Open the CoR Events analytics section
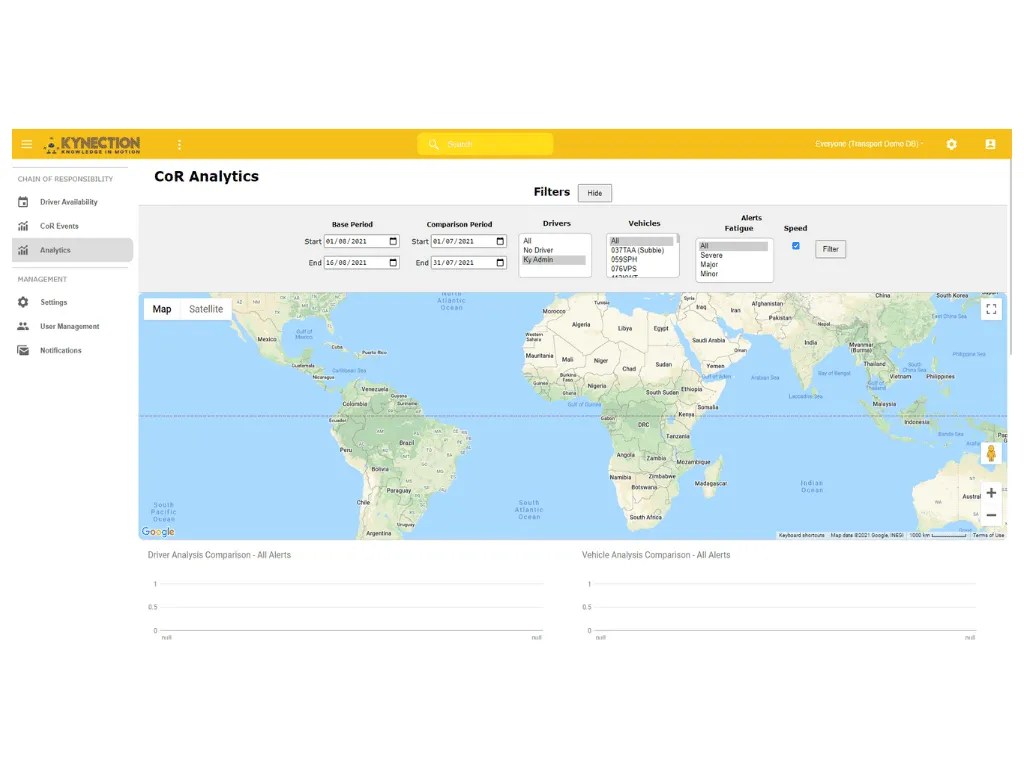Viewport: 1024px width, 768px height. 60,227
